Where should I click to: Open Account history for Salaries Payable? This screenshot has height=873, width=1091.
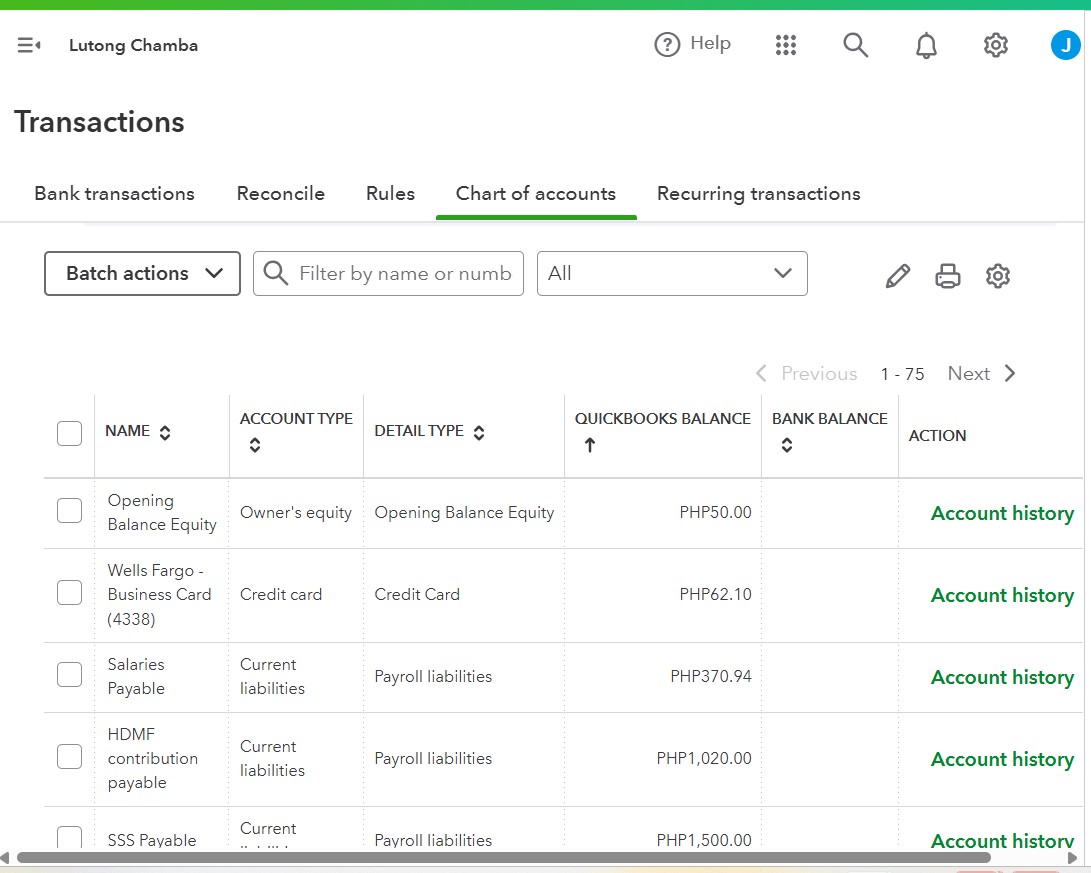[x=1003, y=678]
